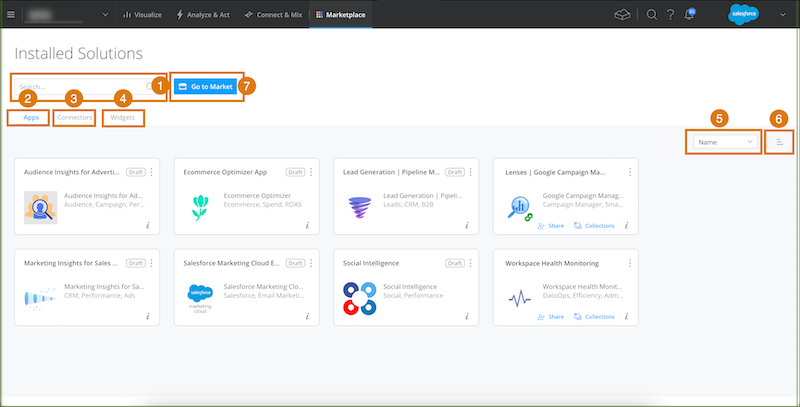Click the Workspace Health Monitoring card title
This screenshot has height=407, width=800.
pyautogui.click(x=552, y=263)
